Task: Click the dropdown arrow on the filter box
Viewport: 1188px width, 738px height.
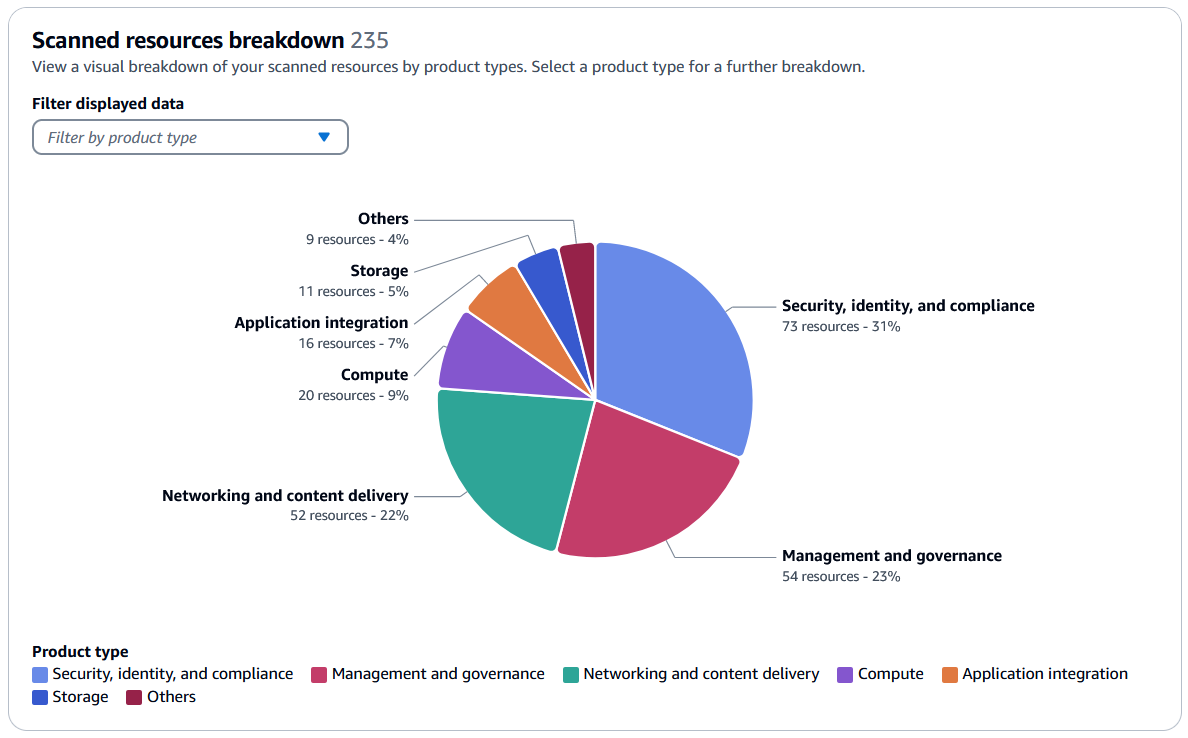Action: click(x=324, y=137)
